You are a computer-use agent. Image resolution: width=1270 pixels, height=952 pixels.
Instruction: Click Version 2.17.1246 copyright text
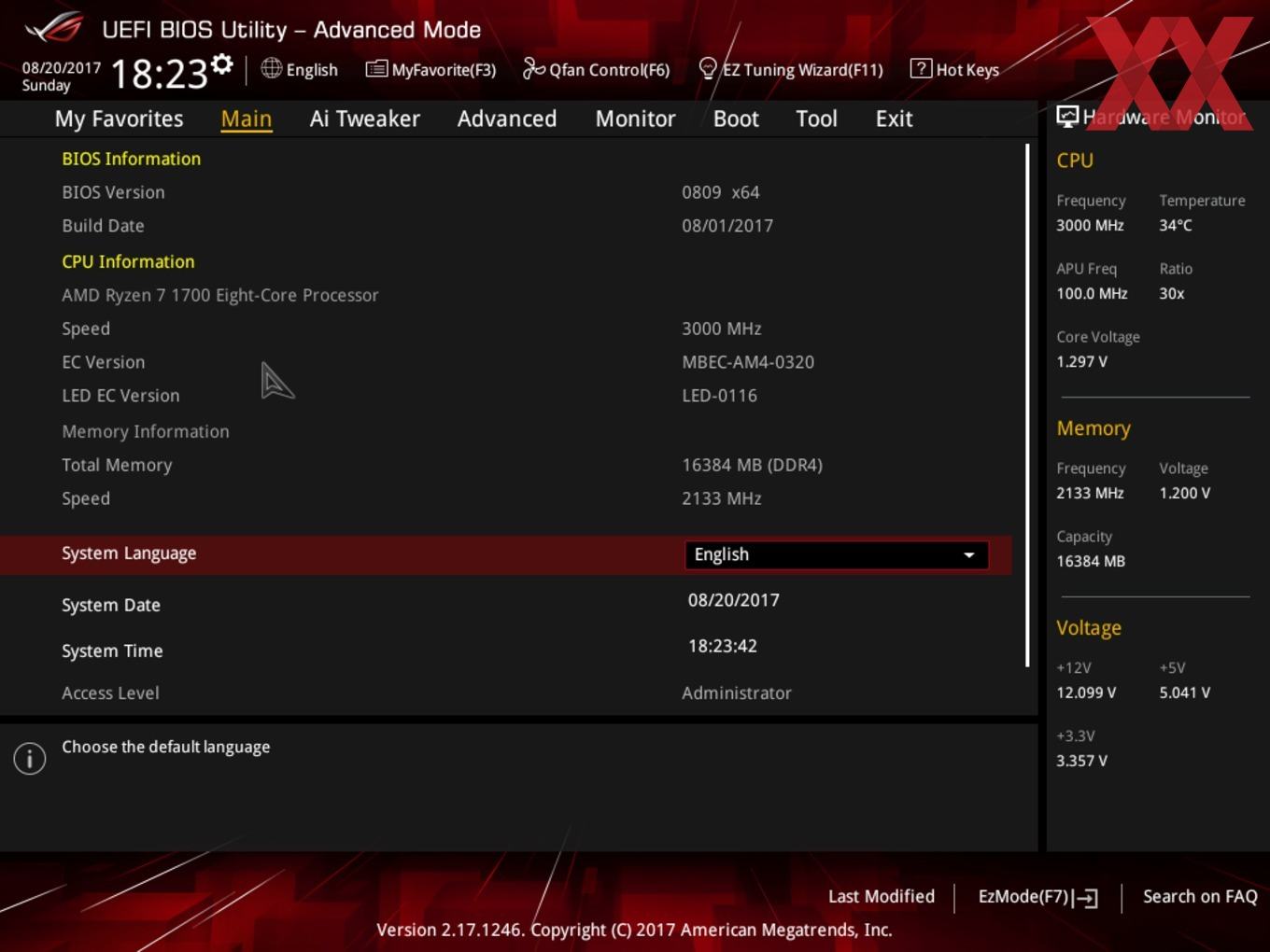coord(634,930)
